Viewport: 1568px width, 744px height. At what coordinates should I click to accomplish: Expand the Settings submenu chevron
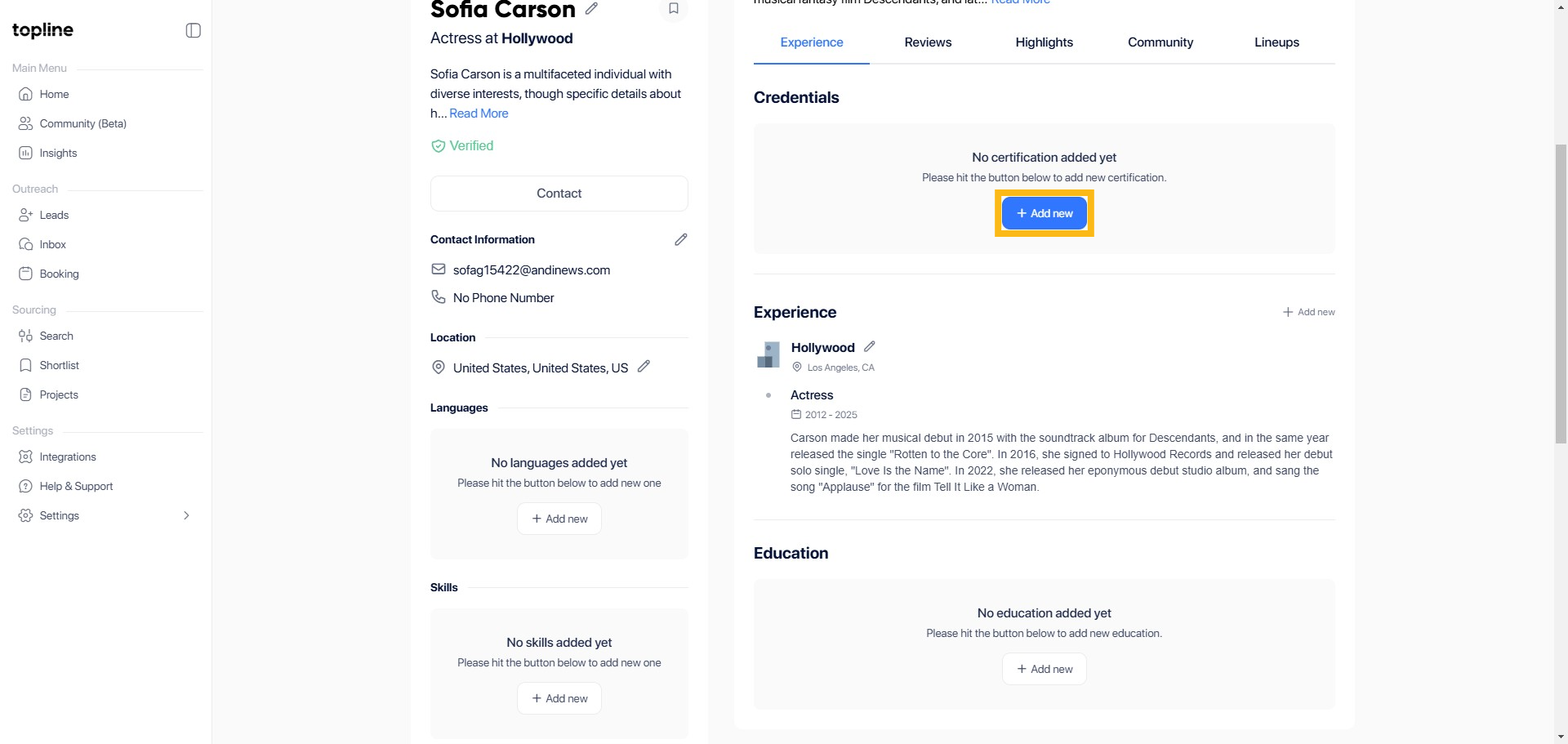186,515
